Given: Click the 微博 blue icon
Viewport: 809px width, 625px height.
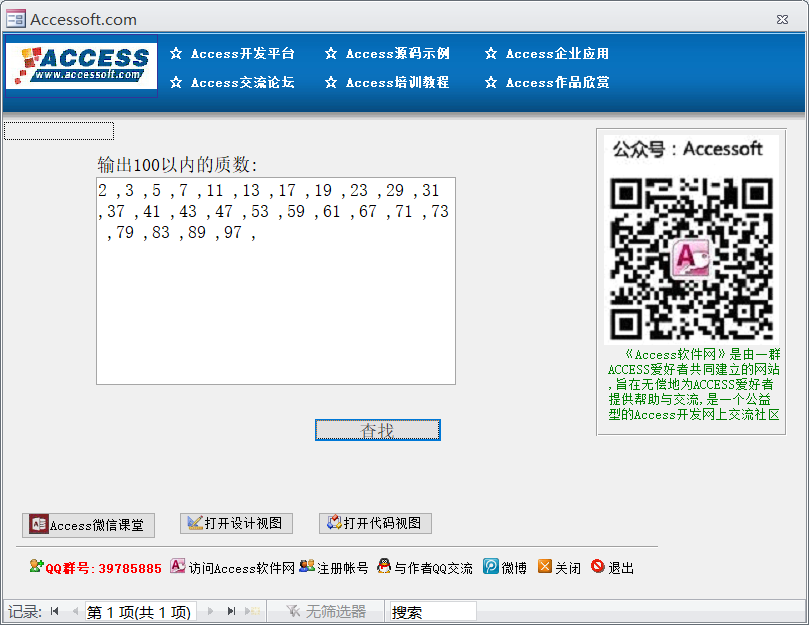Looking at the screenshot, I should click(x=491, y=566).
